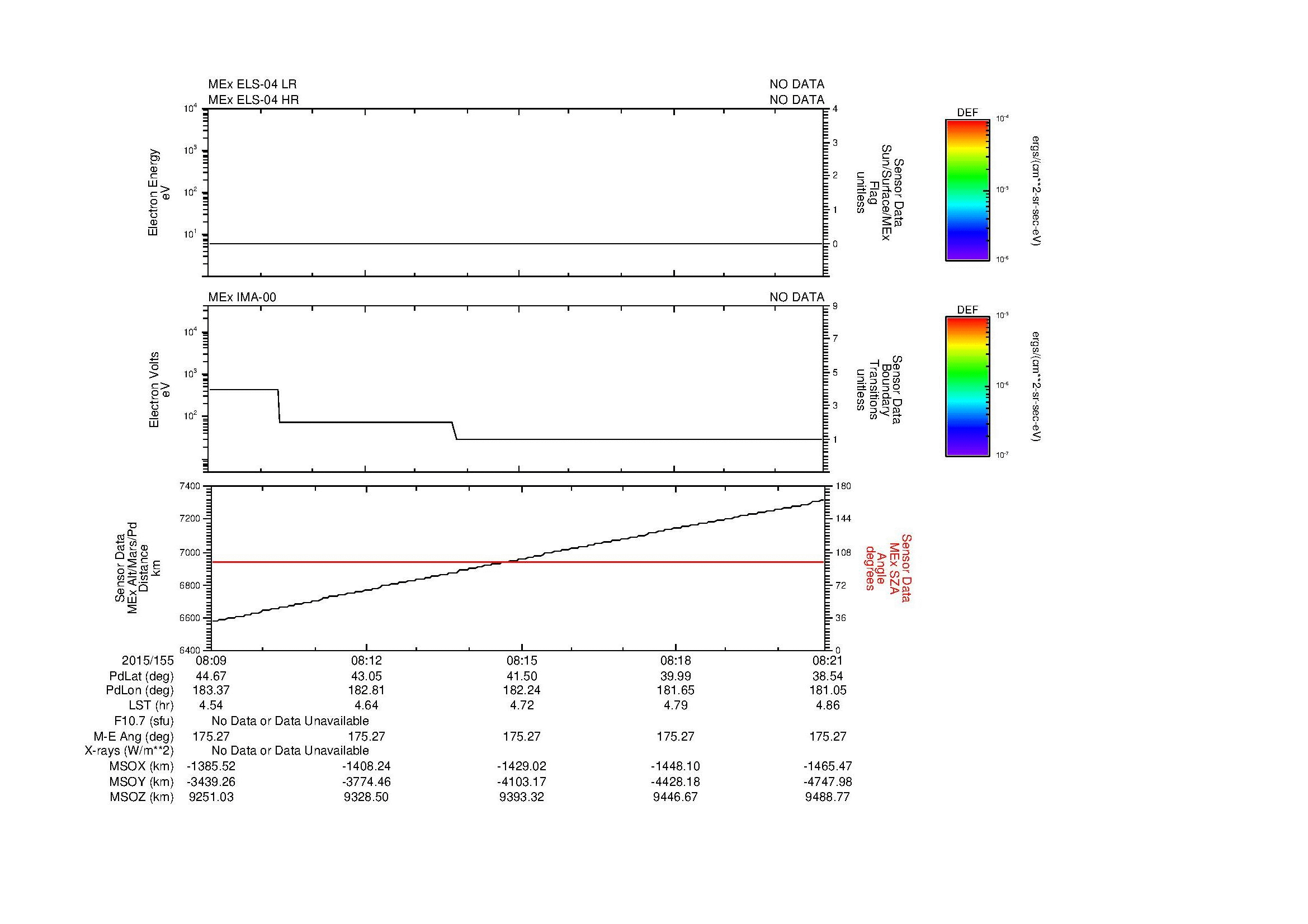Click the time tick label 08:12

tap(366, 660)
